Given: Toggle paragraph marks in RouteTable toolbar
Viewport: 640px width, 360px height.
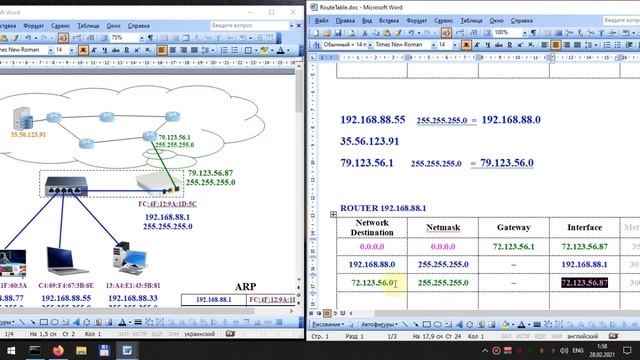Looking at the screenshot, I should (533, 33).
